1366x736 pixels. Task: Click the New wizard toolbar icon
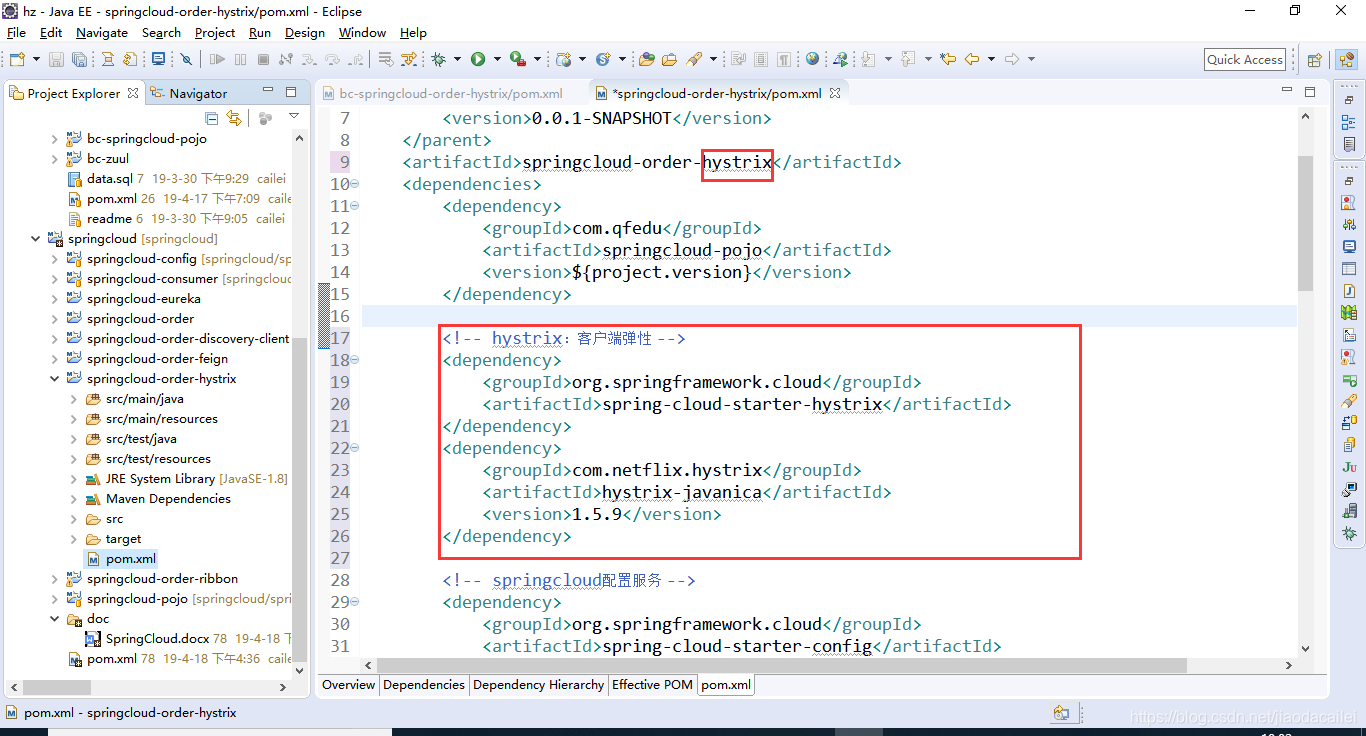[17, 59]
